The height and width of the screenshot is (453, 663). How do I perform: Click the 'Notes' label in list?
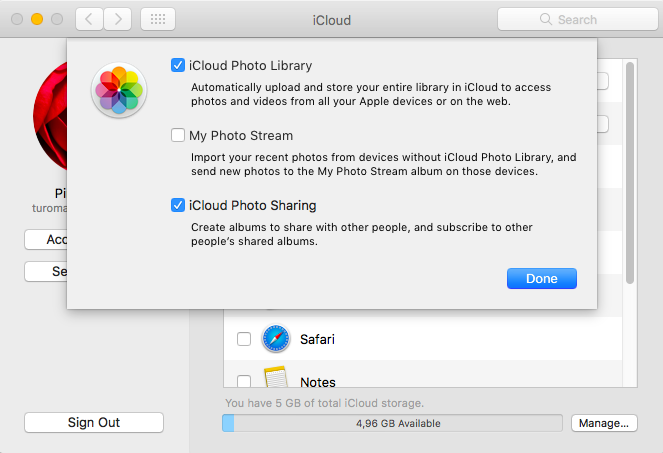point(318,382)
